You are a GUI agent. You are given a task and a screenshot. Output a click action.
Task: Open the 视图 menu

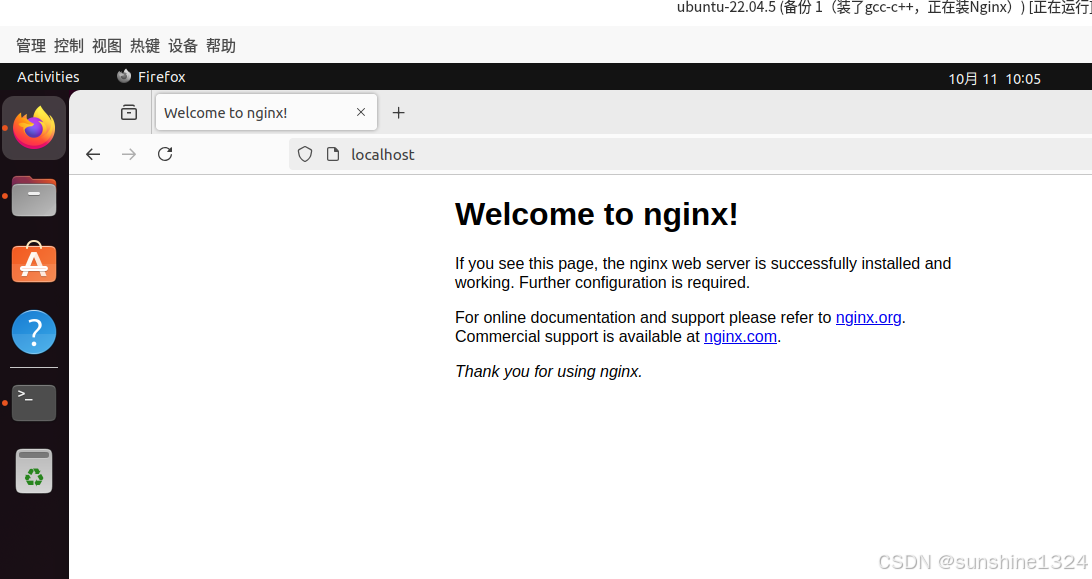[x=107, y=46]
